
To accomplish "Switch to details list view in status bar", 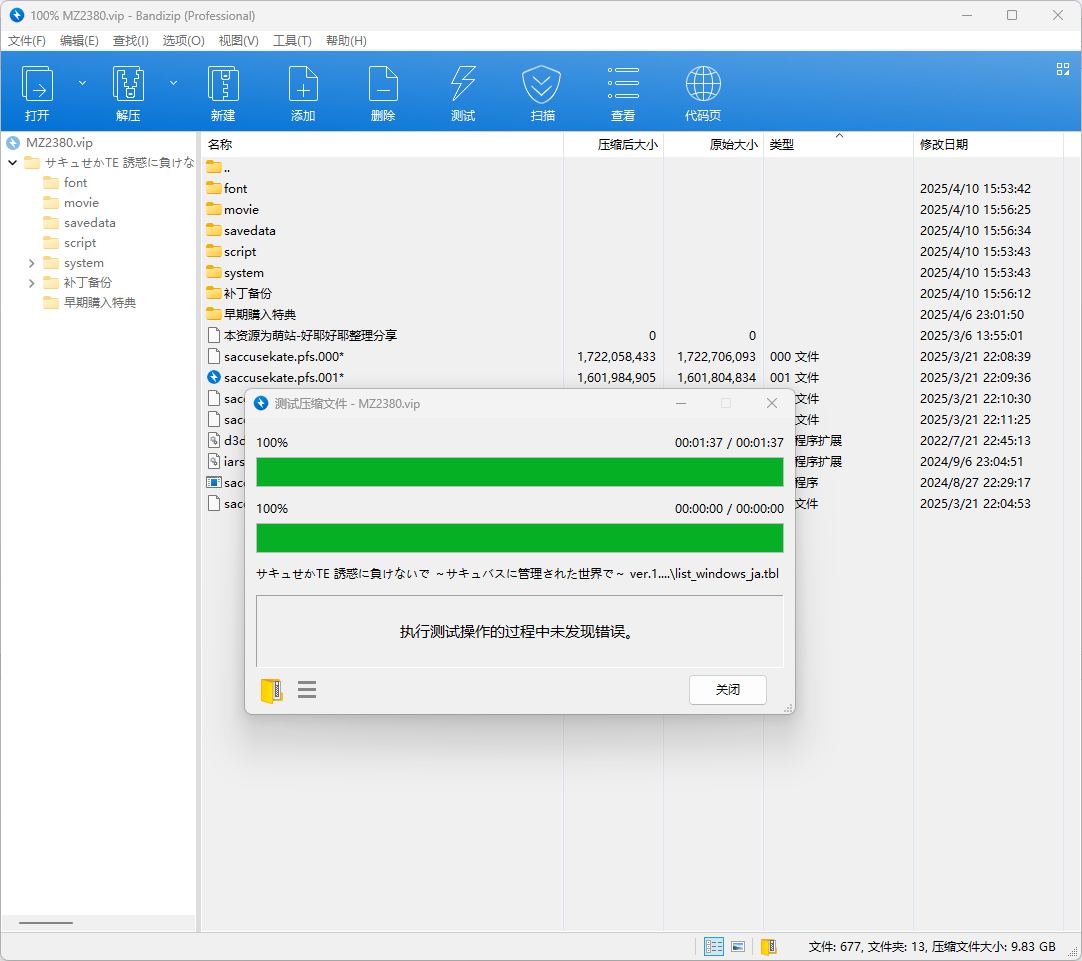I will click(714, 946).
